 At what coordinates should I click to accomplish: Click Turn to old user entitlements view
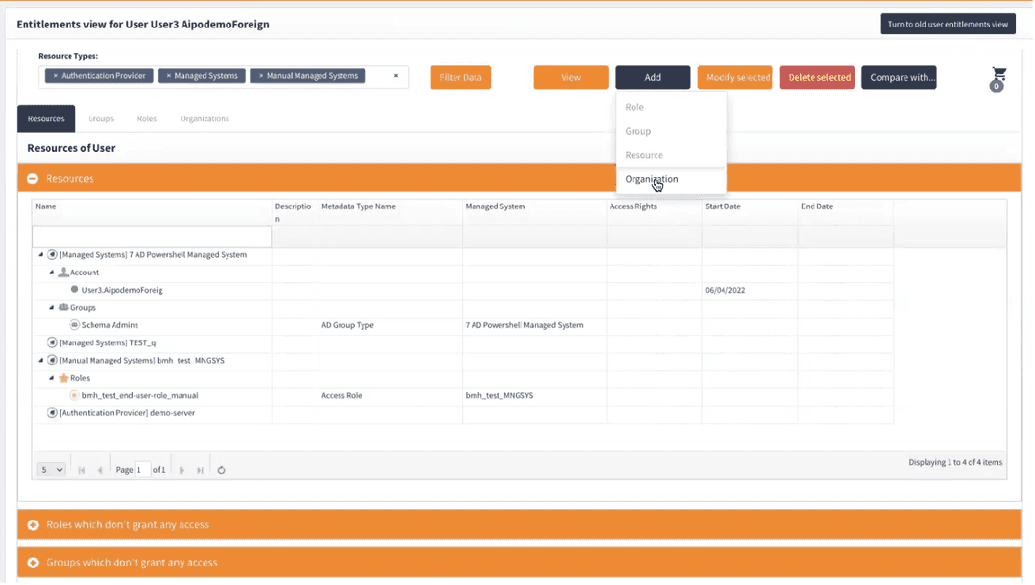click(946, 23)
